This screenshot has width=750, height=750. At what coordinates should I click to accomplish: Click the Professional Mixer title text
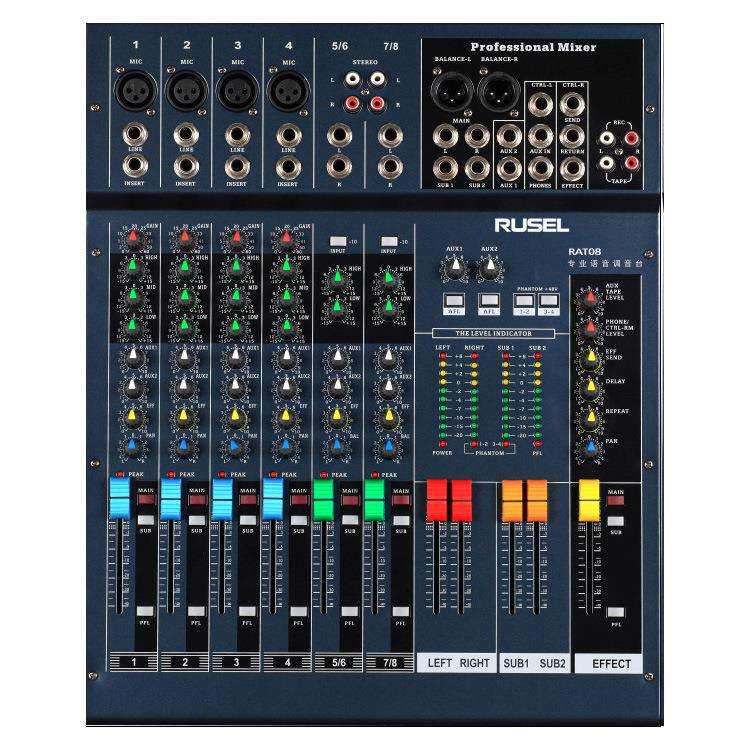(533, 47)
